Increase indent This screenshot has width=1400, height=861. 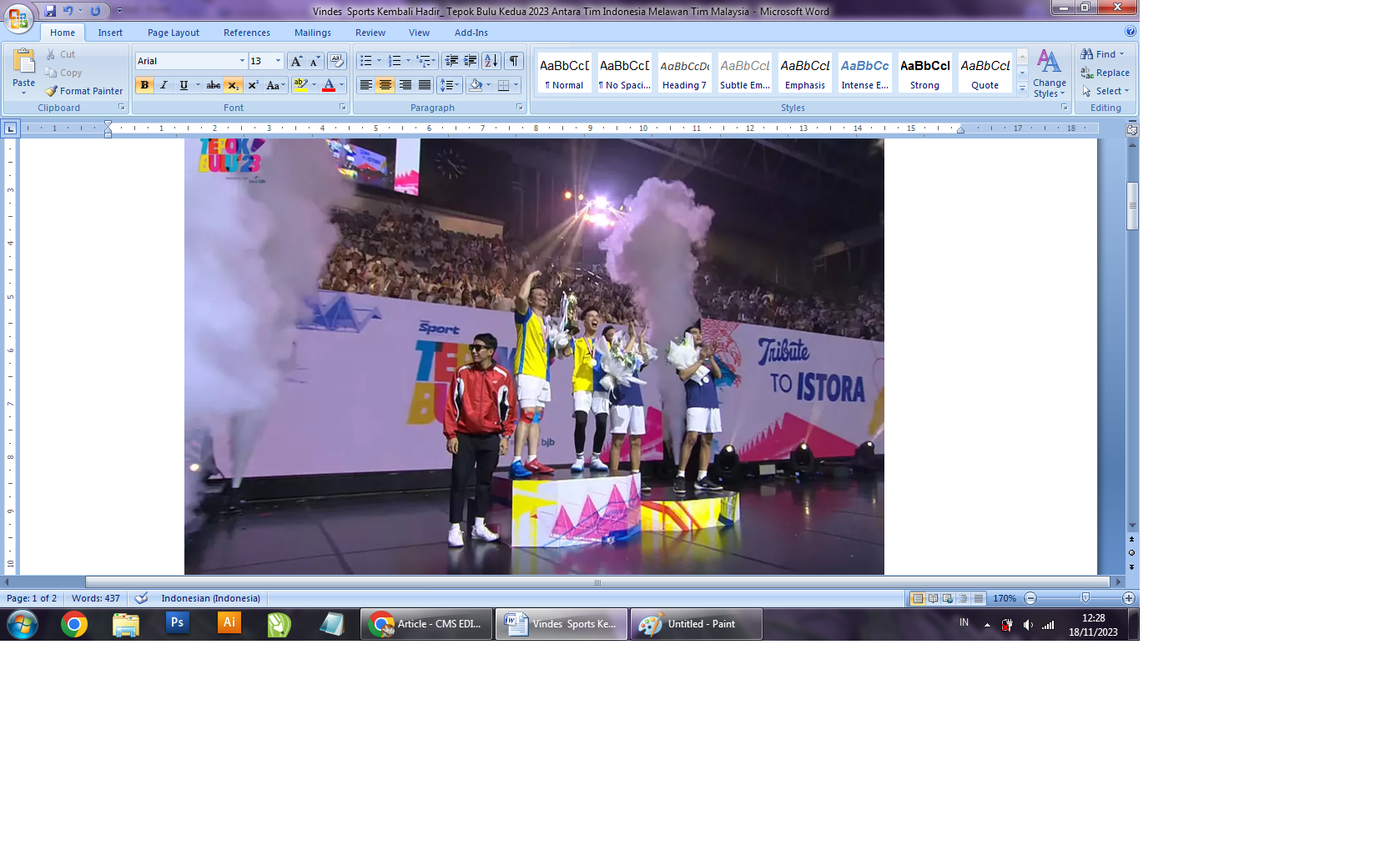[x=471, y=61]
